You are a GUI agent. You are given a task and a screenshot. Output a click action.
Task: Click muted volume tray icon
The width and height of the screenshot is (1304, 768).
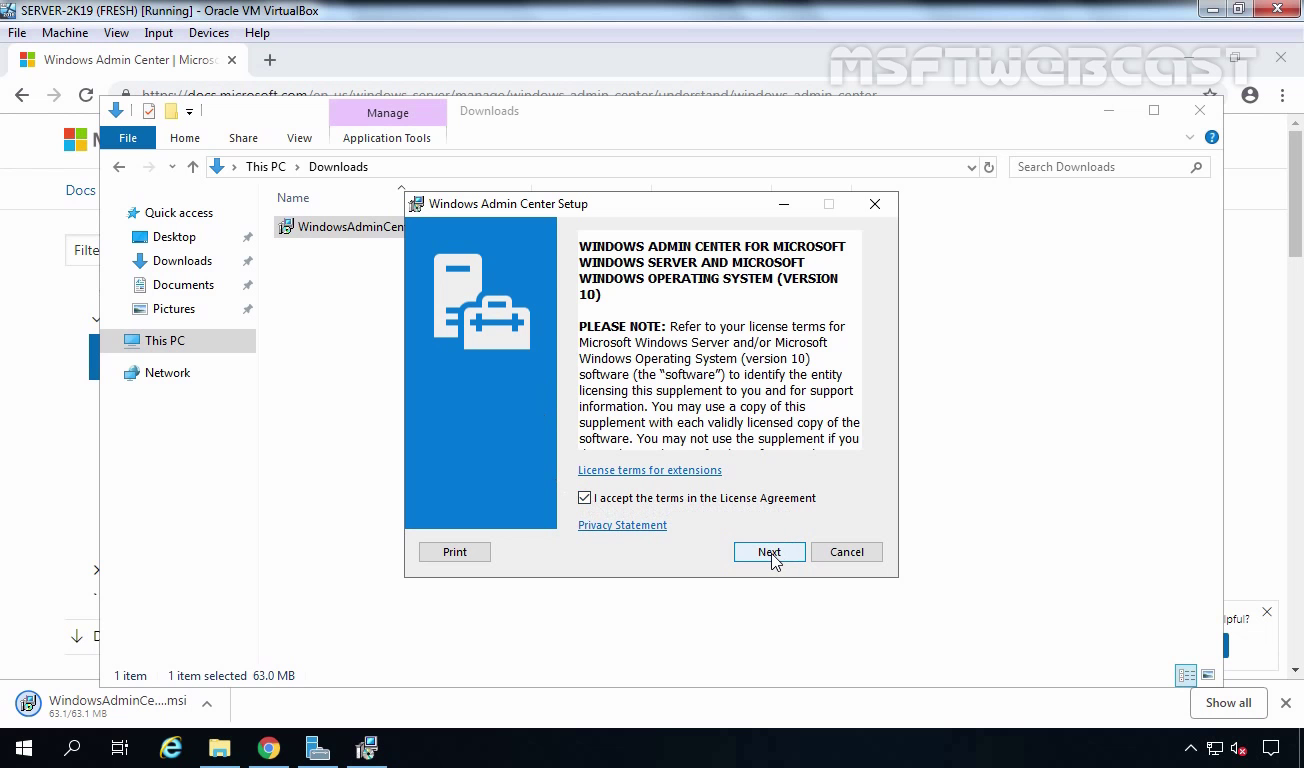pyautogui.click(x=1239, y=748)
